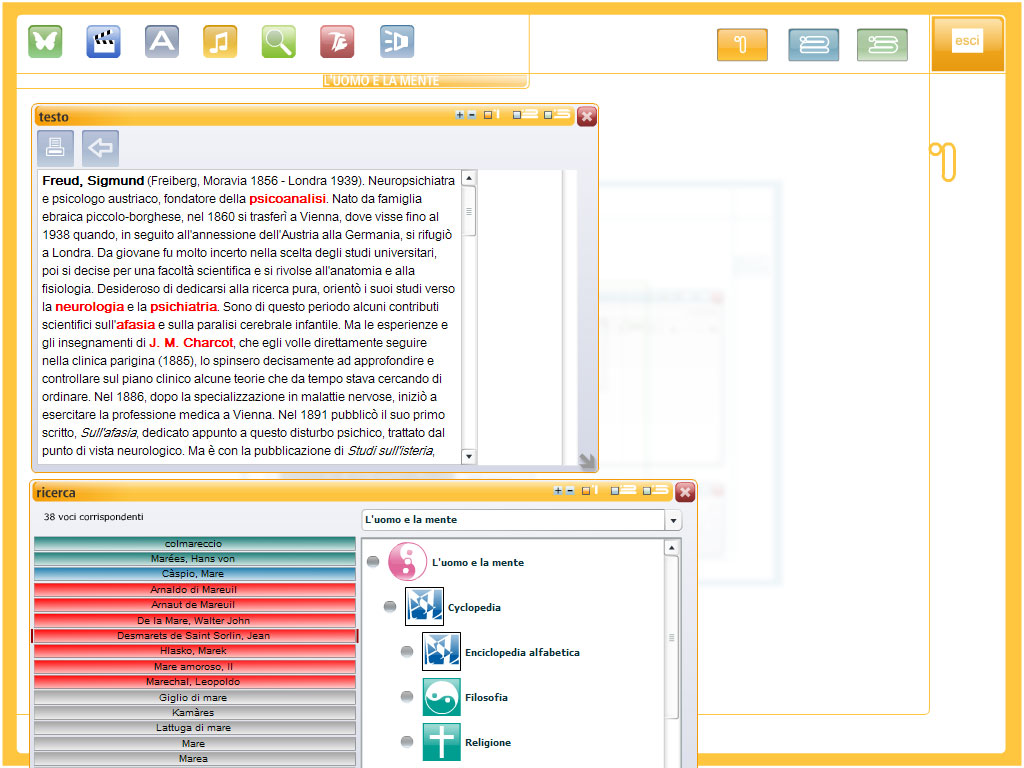The width and height of the screenshot is (1024, 768).
Task: Click the Enciclopedia alfabetica icon
Action: 441,652
